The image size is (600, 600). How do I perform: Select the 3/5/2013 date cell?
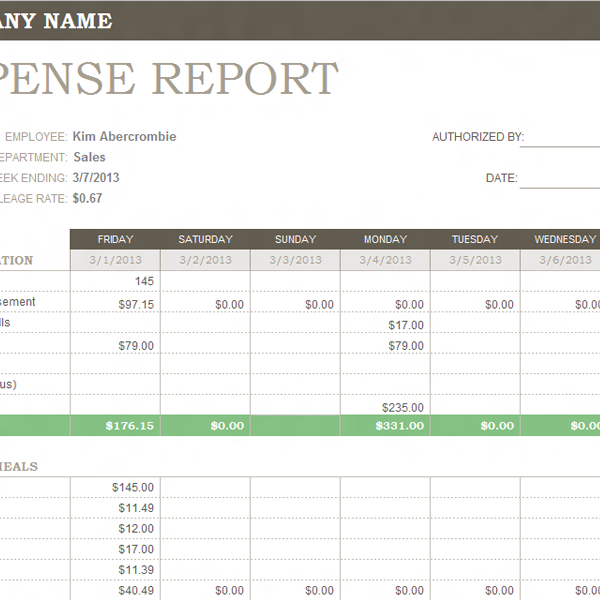tap(475, 260)
